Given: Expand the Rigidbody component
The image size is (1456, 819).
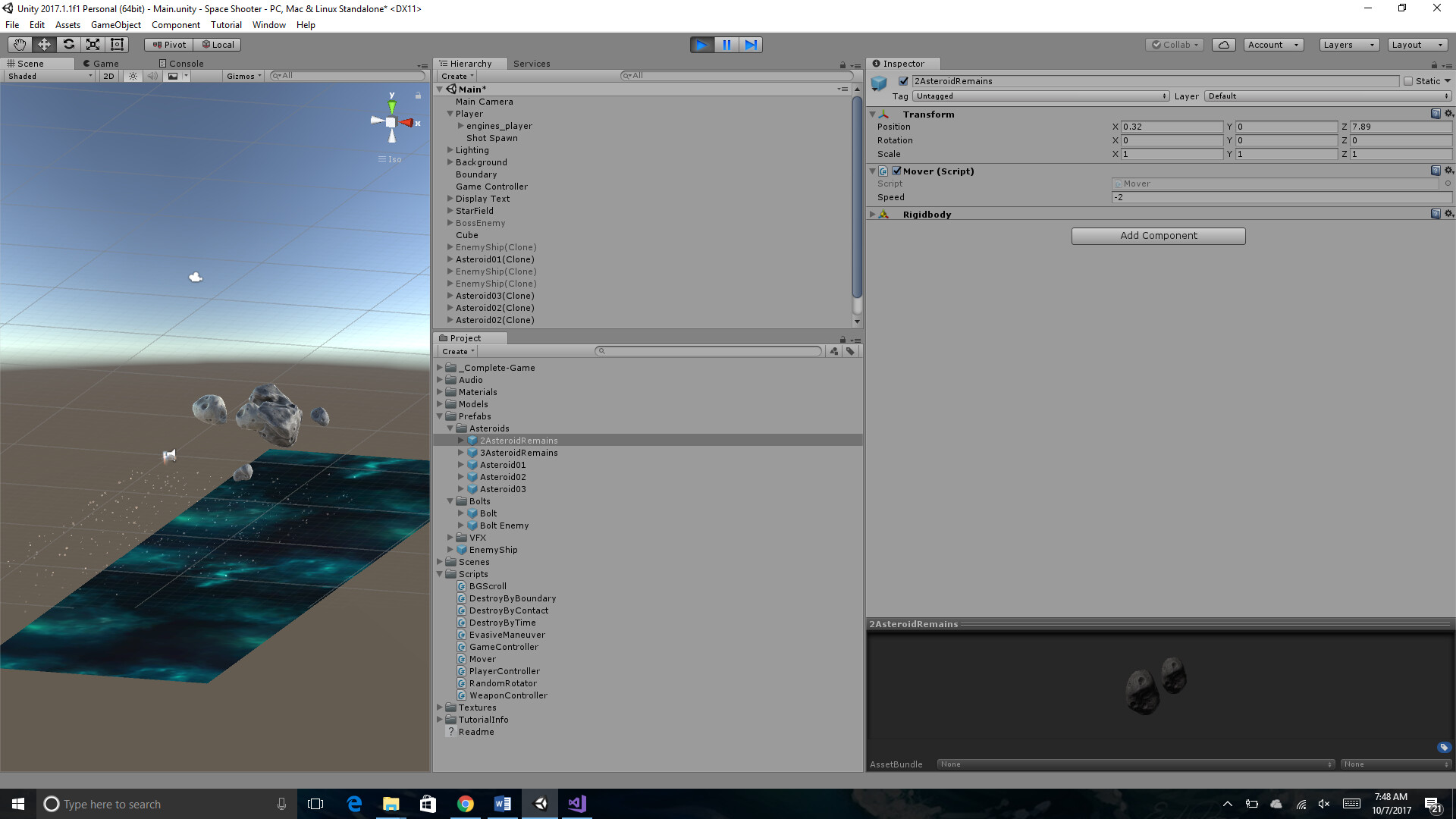Looking at the screenshot, I should (873, 215).
